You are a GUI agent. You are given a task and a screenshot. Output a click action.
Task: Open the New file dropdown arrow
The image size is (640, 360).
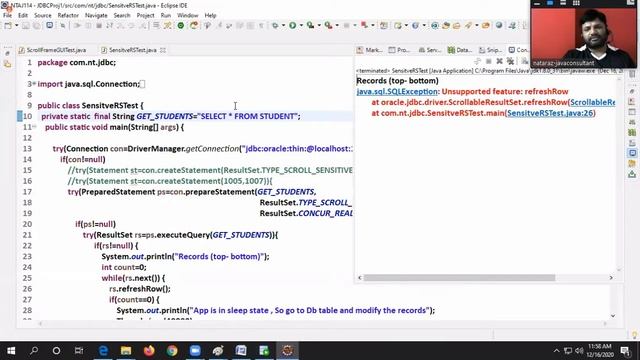point(17,25)
